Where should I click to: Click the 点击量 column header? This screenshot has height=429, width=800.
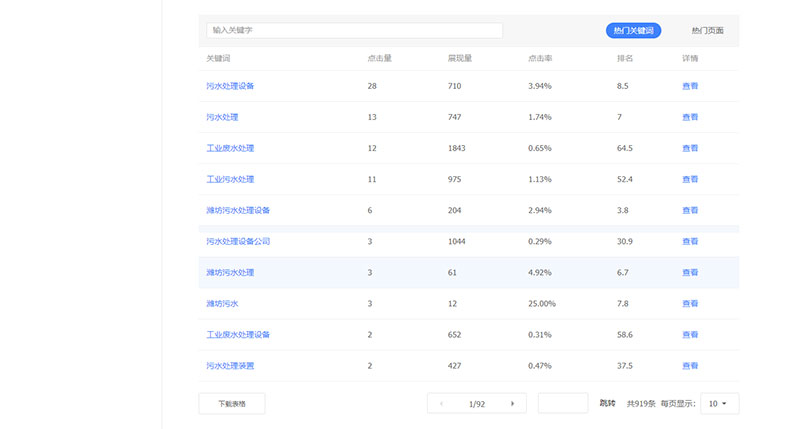tap(379, 58)
